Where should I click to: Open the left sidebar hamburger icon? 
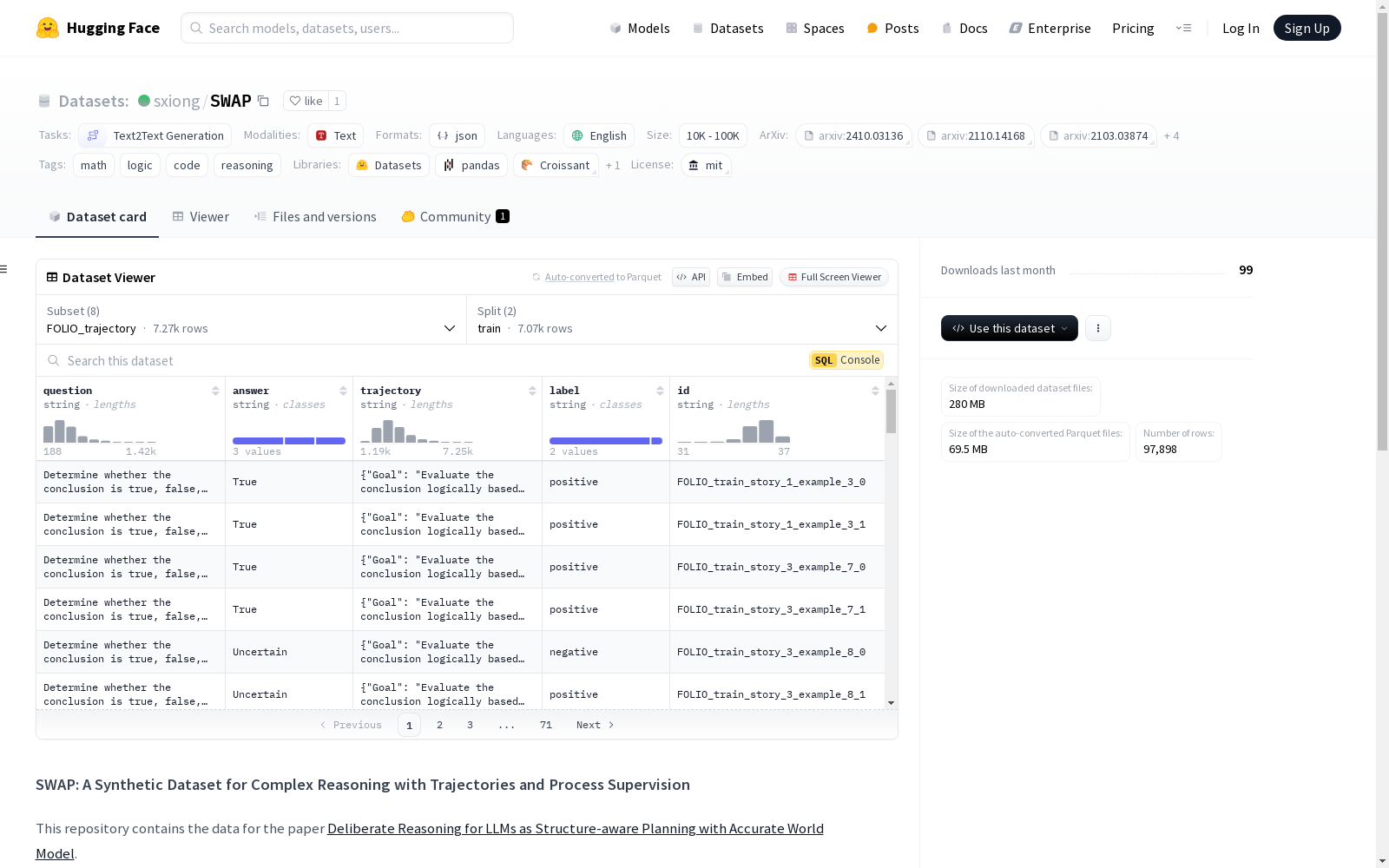click(x=4, y=269)
